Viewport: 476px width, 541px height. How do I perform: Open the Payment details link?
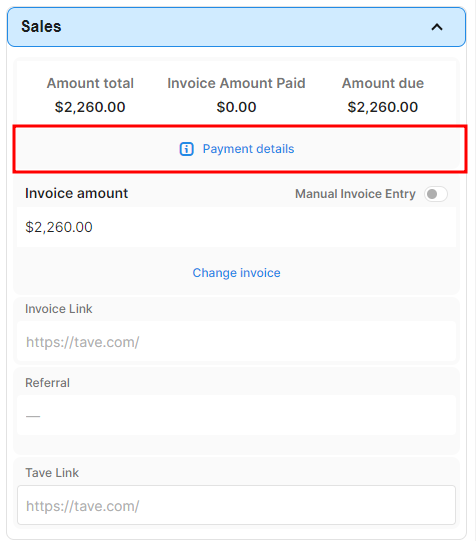[248, 149]
